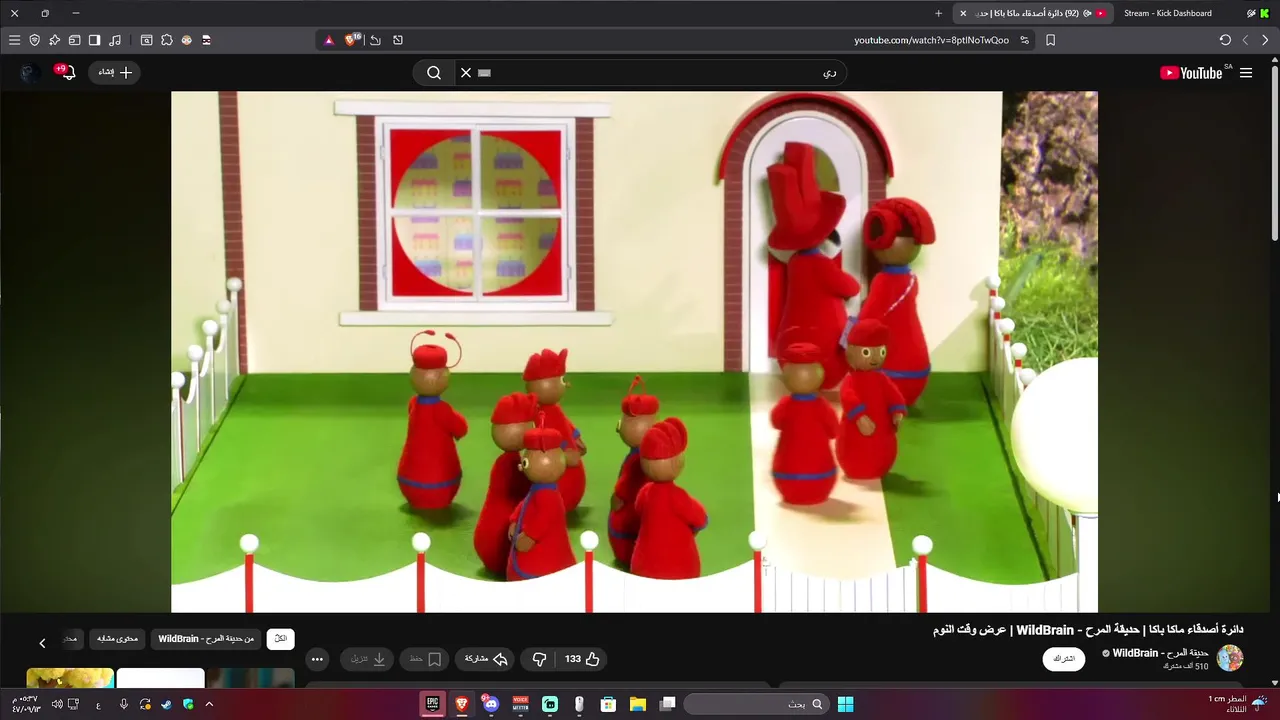Open Epic Games Launcher from the taskbar
The height and width of the screenshot is (720, 1280).
(x=432, y=704)
